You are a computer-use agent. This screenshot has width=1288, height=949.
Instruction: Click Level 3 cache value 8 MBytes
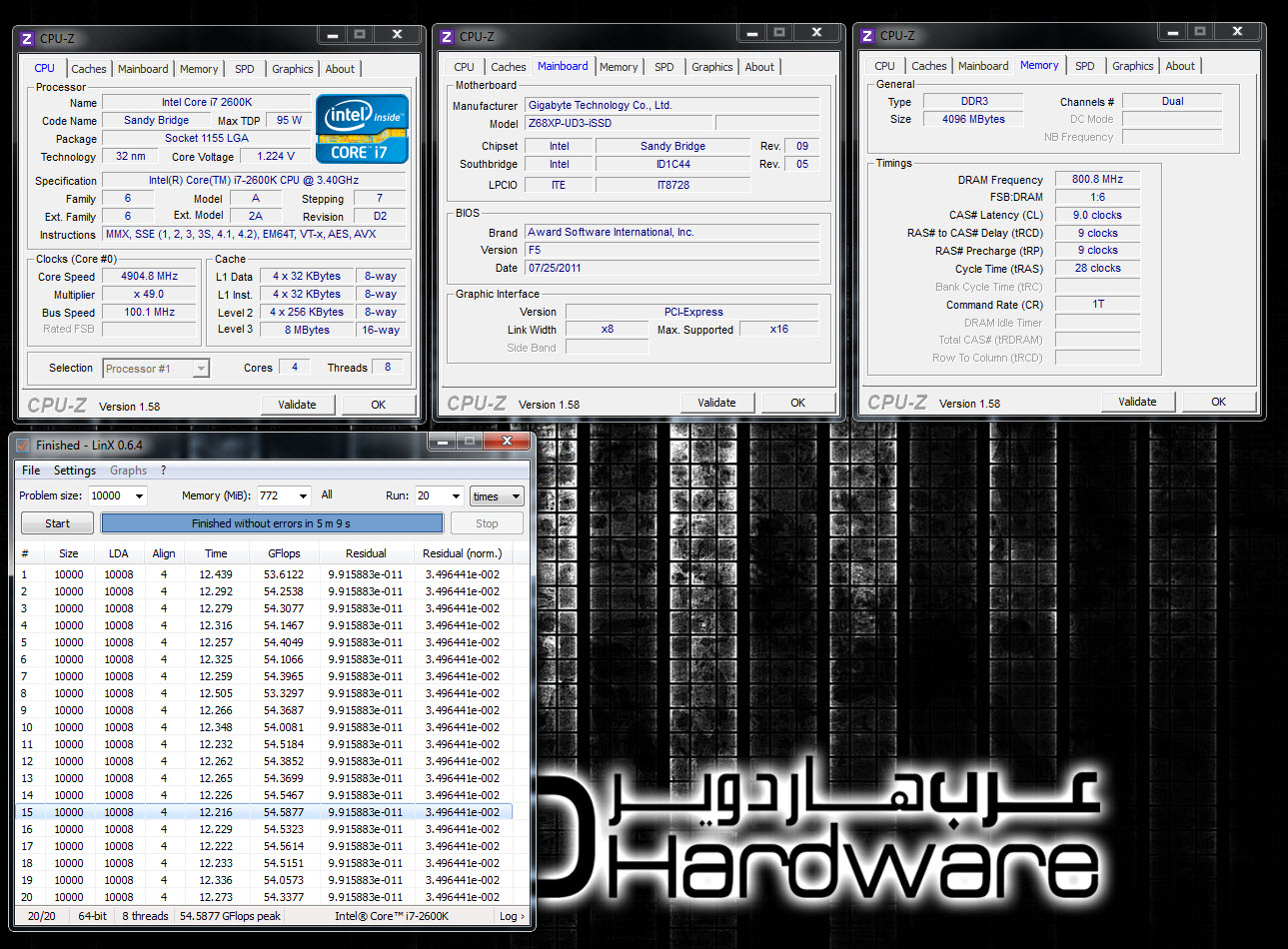pyautogui.click(x=307, y=330)
